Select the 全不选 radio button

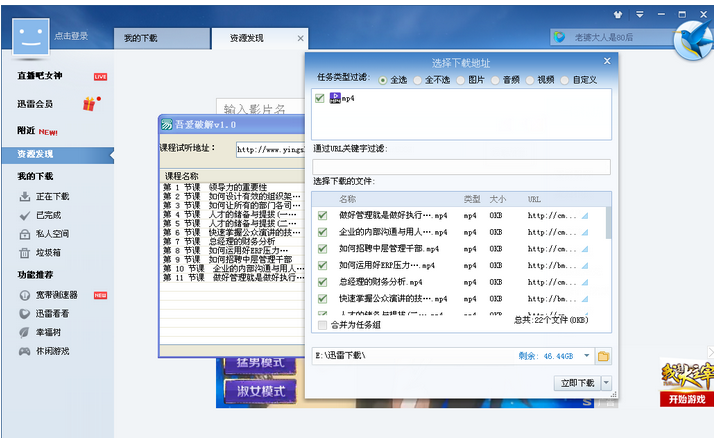[418, 80]
